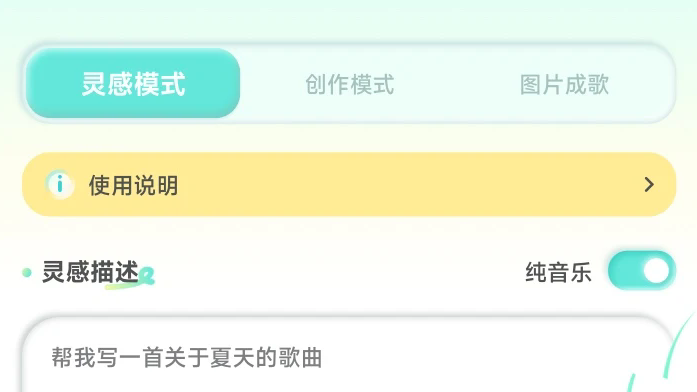Select the 灵感模式 tab
Screen dimensions: 697x392
(133, 83)
